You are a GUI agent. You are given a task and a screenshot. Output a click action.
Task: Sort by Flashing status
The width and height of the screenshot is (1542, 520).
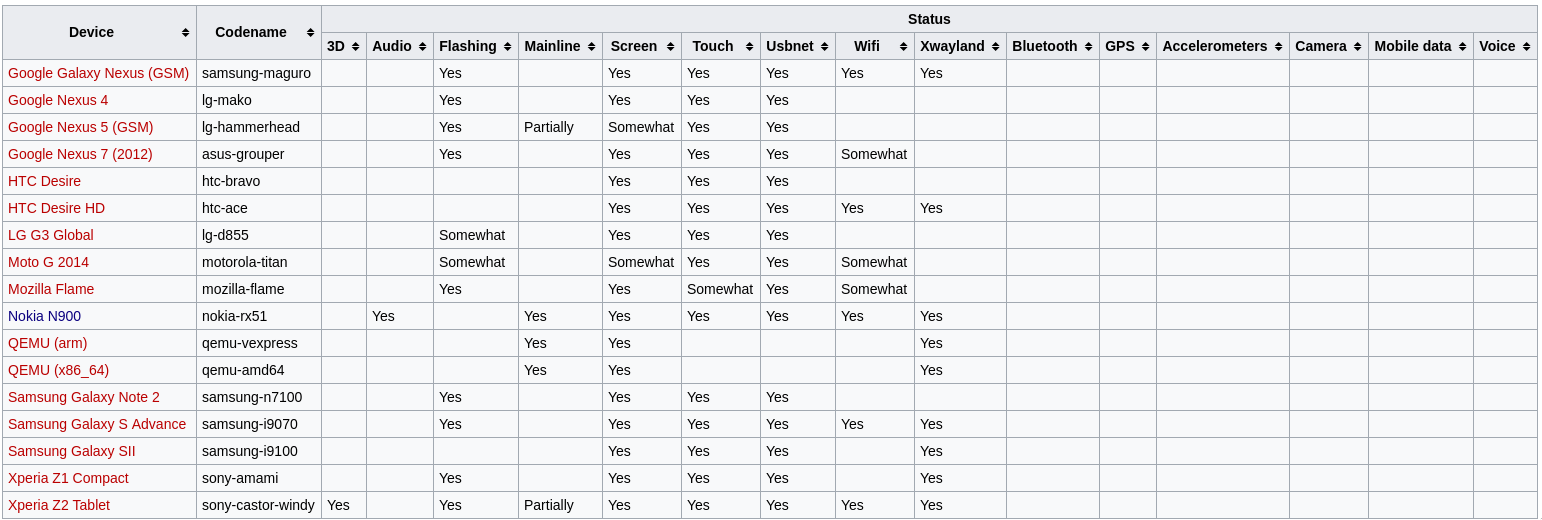(x=507, y=46)
